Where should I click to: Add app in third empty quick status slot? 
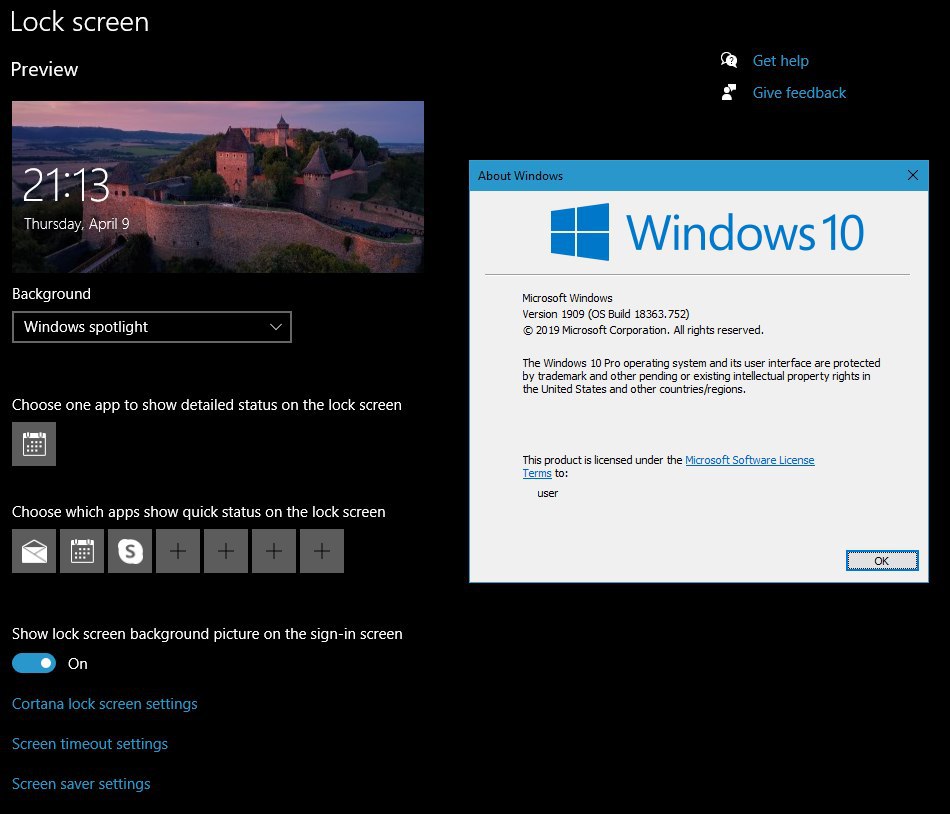(x=274, y=551)
